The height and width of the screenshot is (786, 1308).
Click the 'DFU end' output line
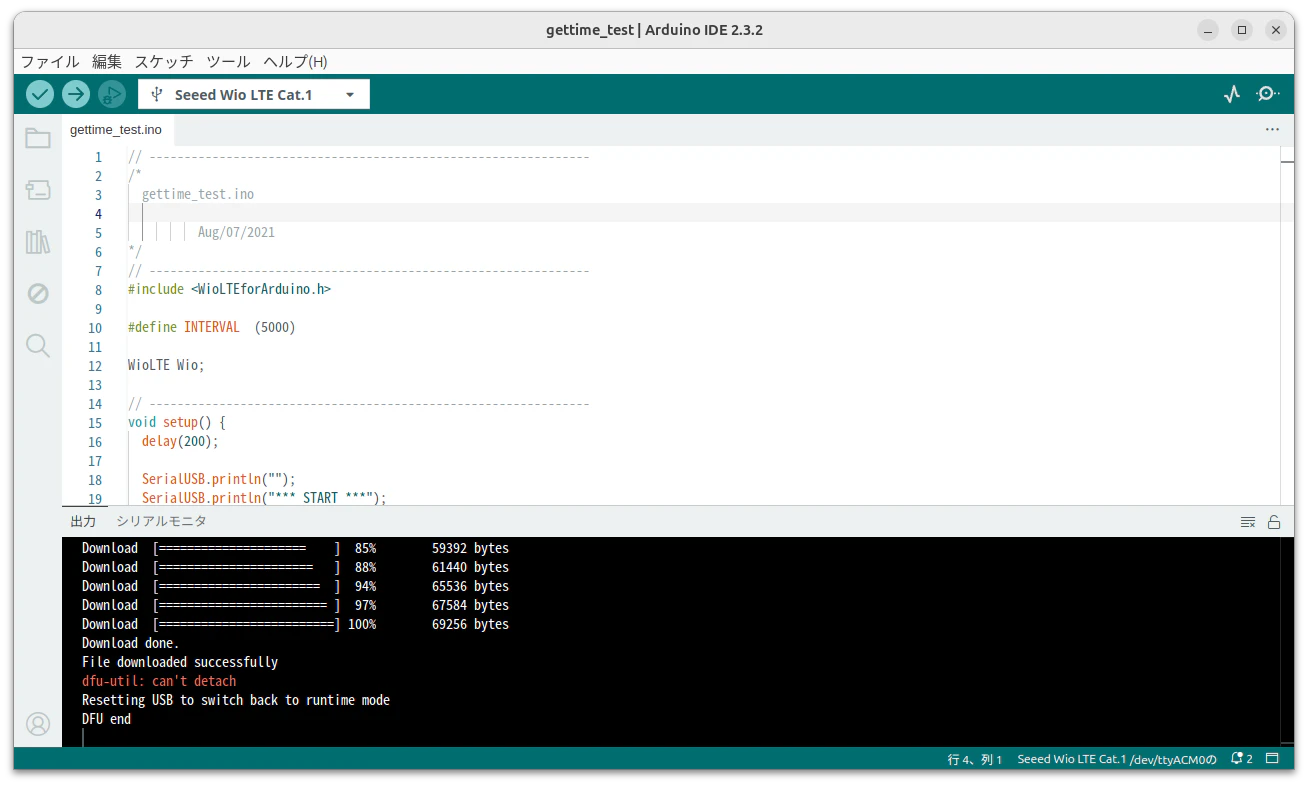[x=106, y=719]
